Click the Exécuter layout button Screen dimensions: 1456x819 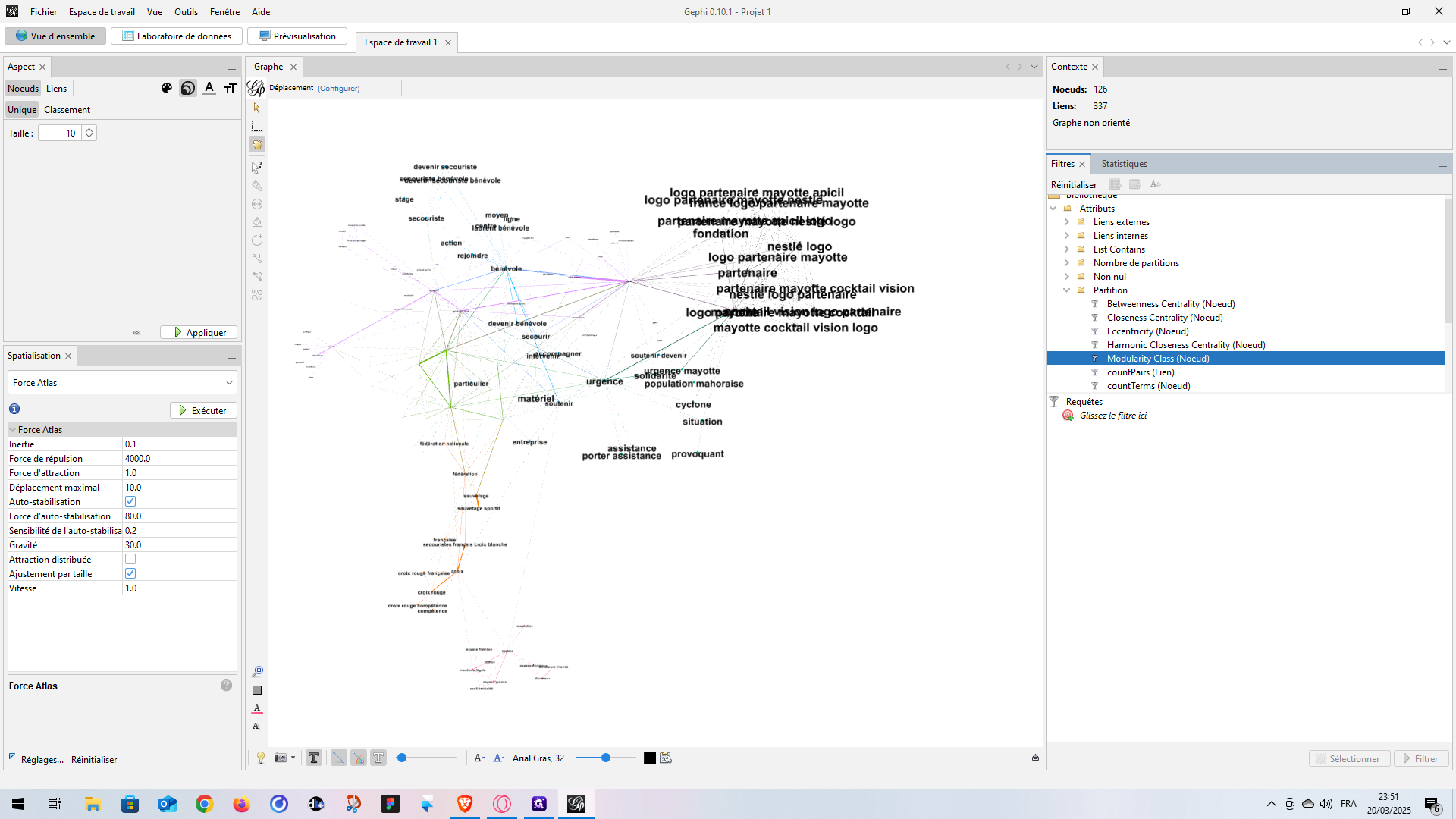[x=203, y=410]
